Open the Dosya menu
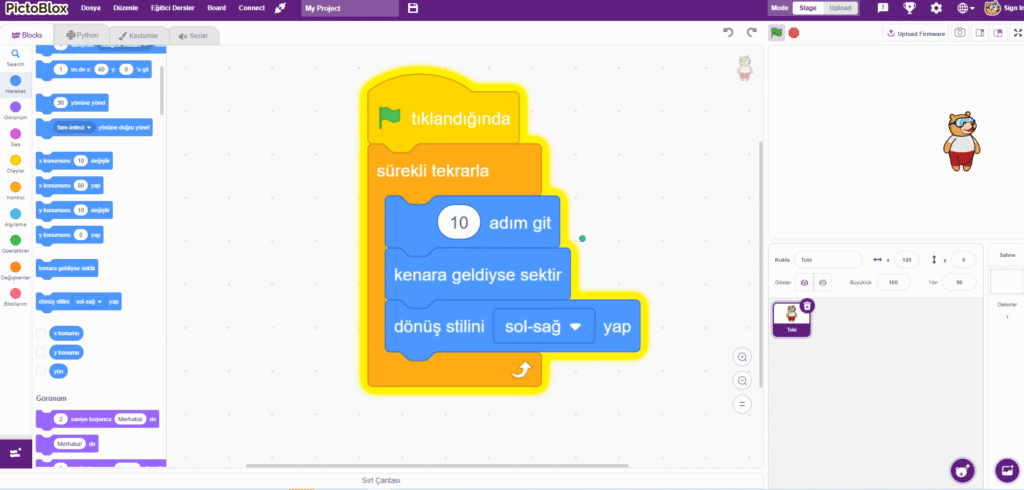Image resolution: width=1024 pixels, height=490 pixels. (x=91, y=8)
